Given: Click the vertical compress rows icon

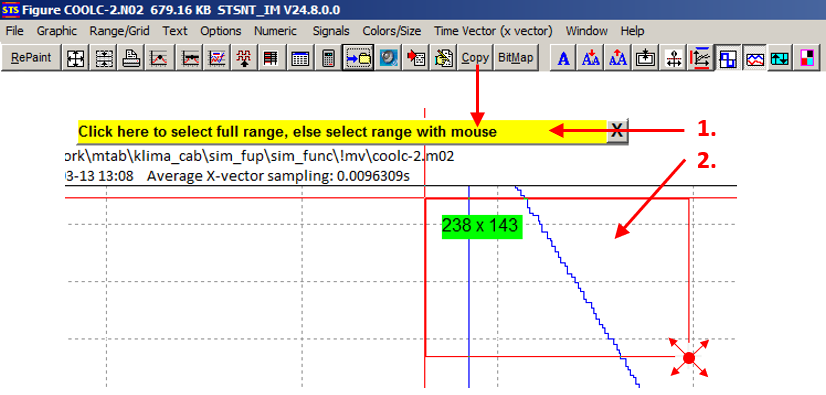Looking at the screenshot, I should tap(104, 58).
